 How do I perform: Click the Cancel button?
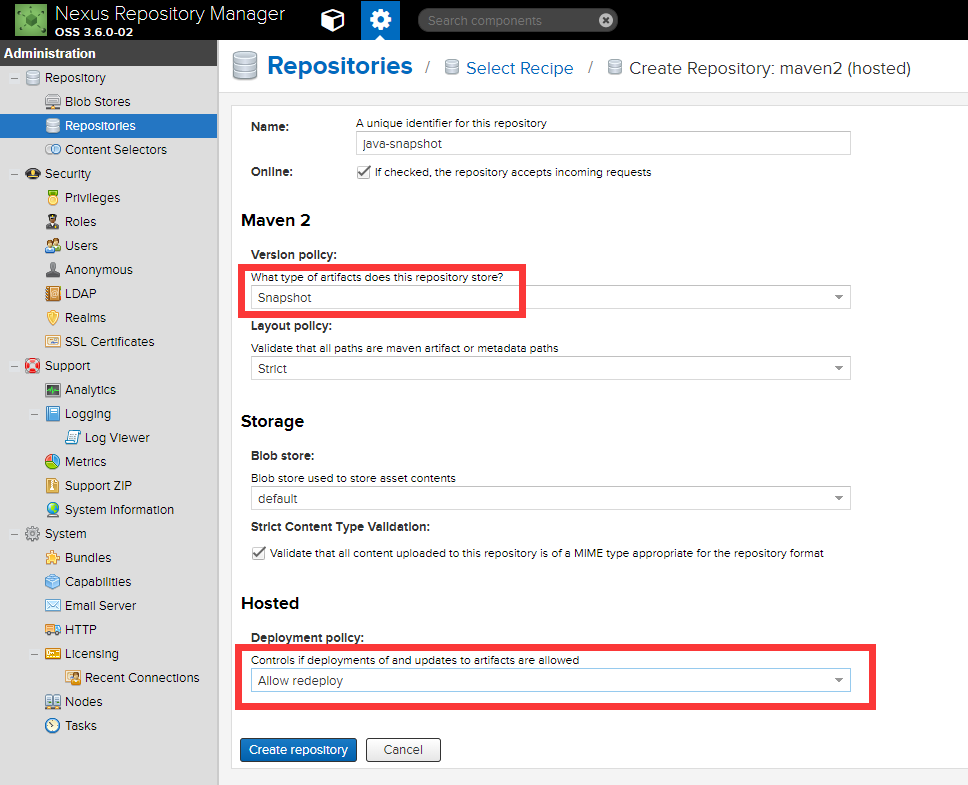click(403, 750)
